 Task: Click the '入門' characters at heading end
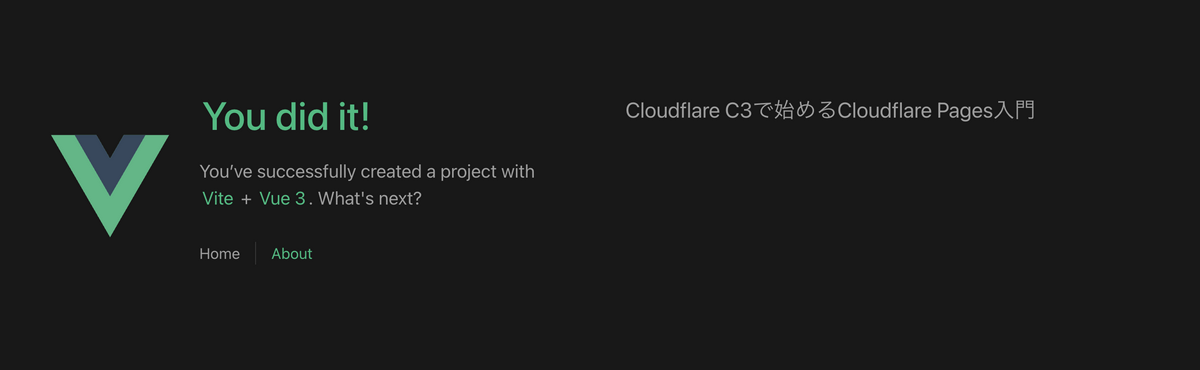click(x=1015, y=111)
